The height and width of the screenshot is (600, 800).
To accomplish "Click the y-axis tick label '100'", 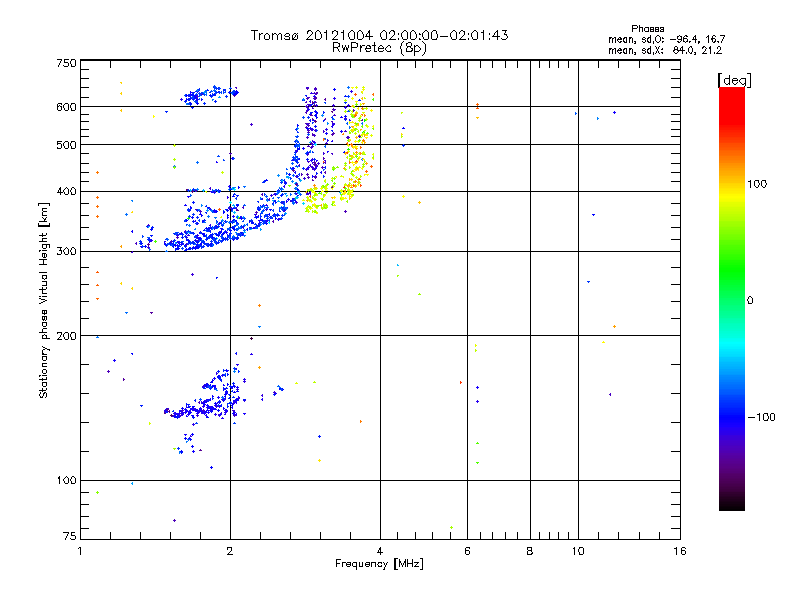I will [66, 480].
